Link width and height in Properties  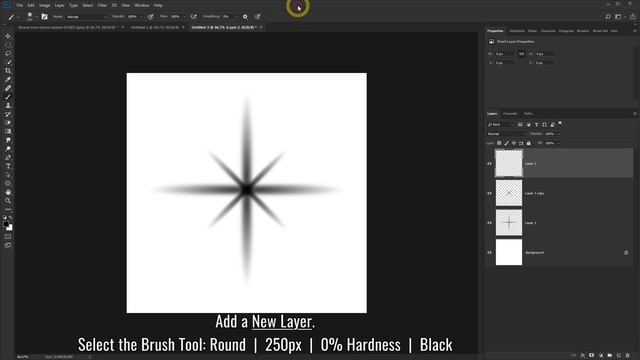tap(522, 54)
